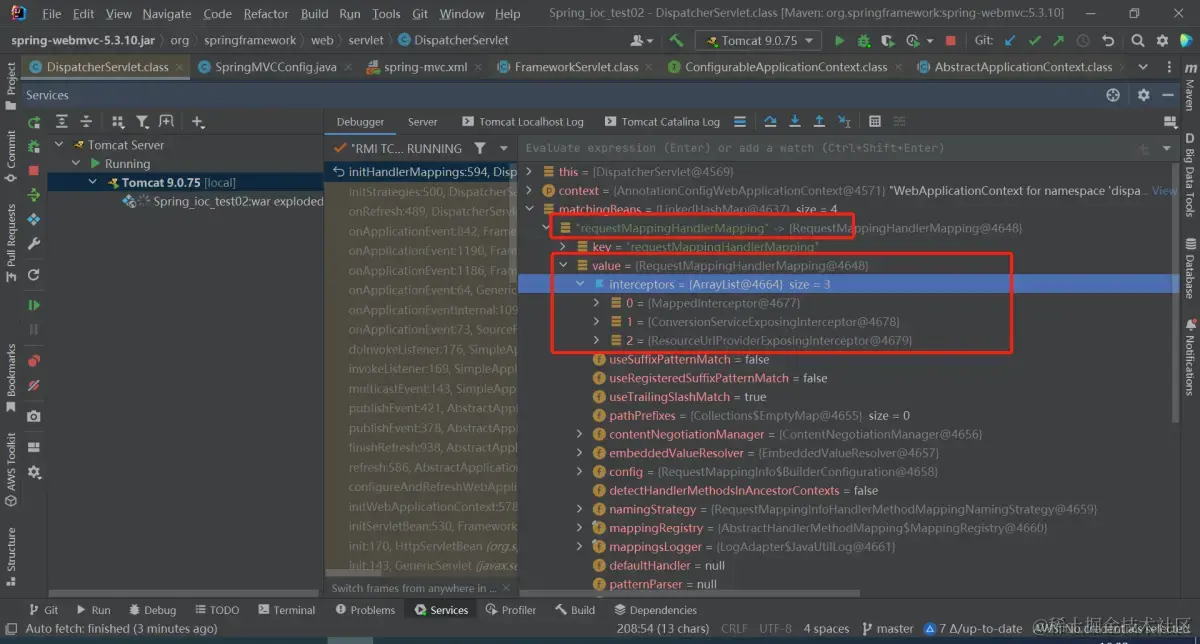Collapse all services tree icon
This screenshot has height=644, width=1200.
coord(86,122)
